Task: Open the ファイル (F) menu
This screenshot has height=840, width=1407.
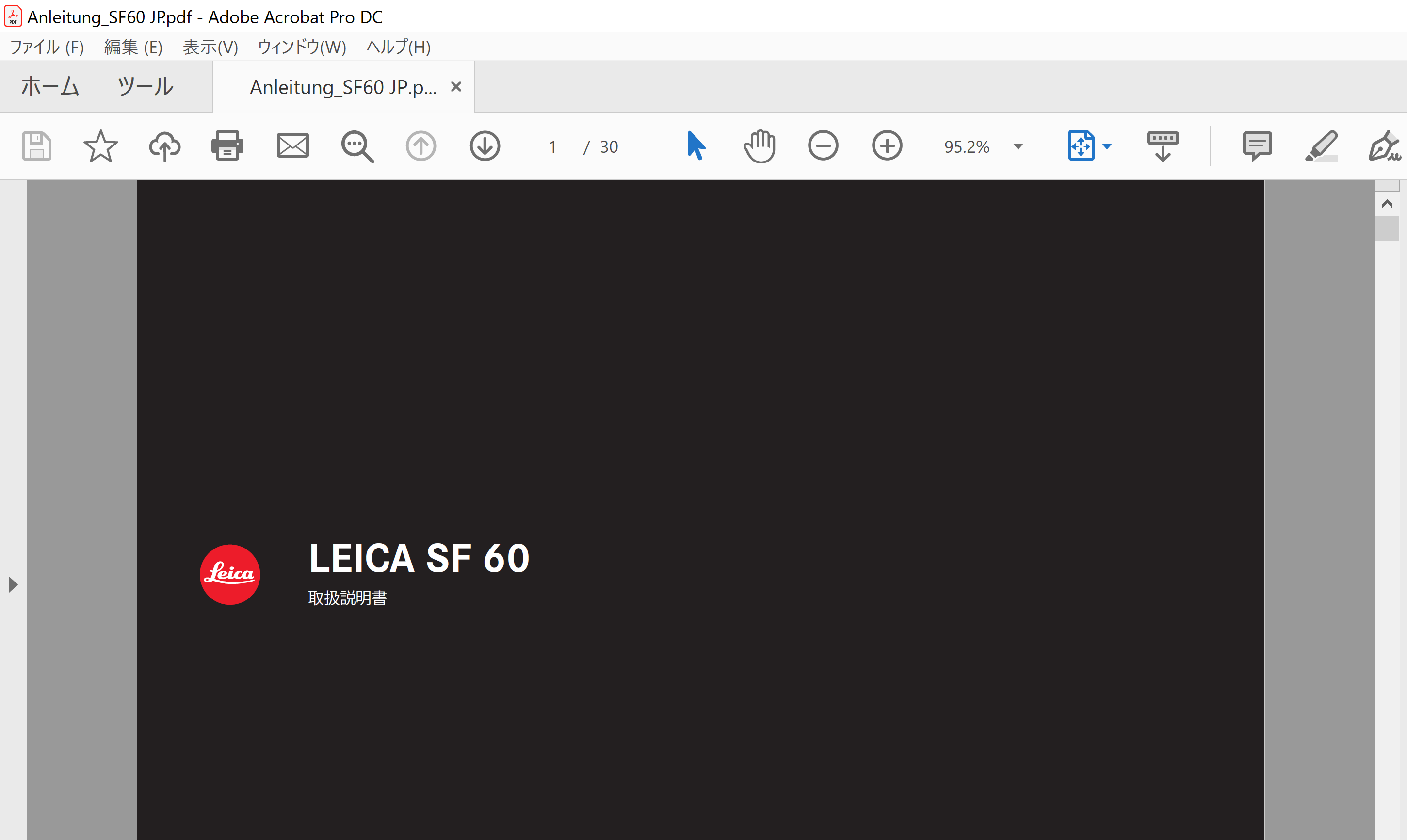Action: 47,47
